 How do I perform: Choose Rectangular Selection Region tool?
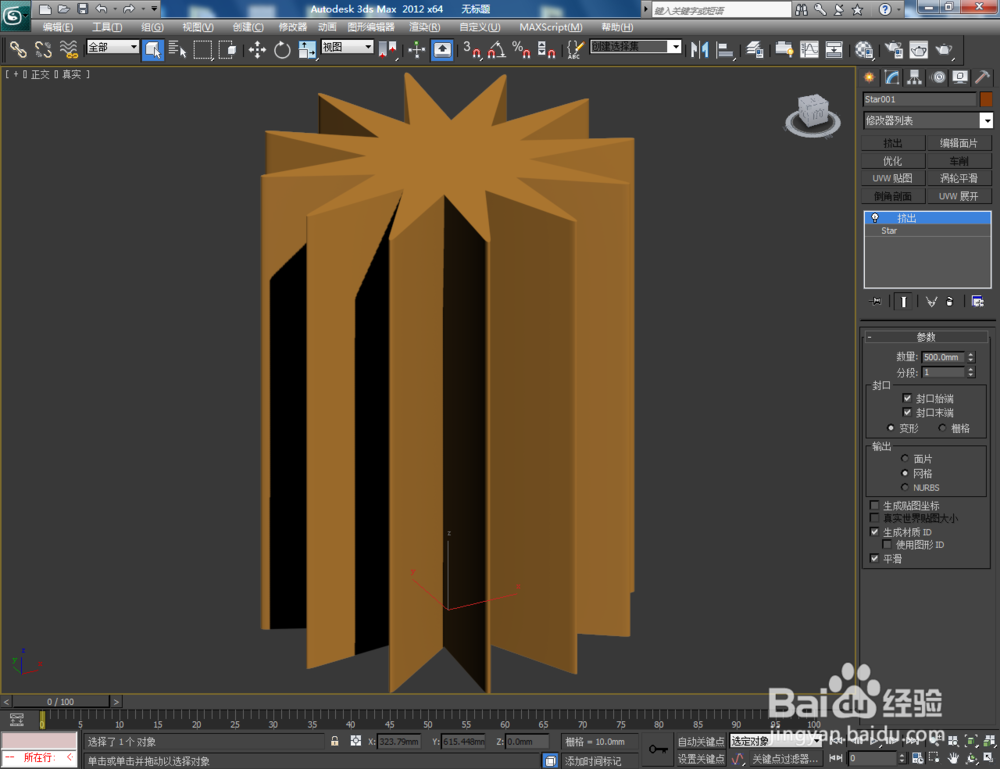pos(203,50)
